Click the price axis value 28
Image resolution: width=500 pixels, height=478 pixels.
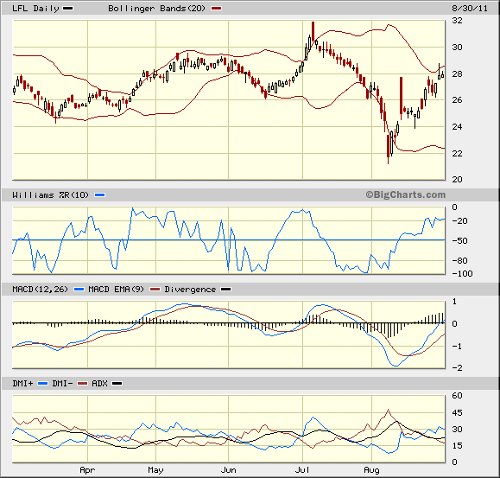pos(457,74)
